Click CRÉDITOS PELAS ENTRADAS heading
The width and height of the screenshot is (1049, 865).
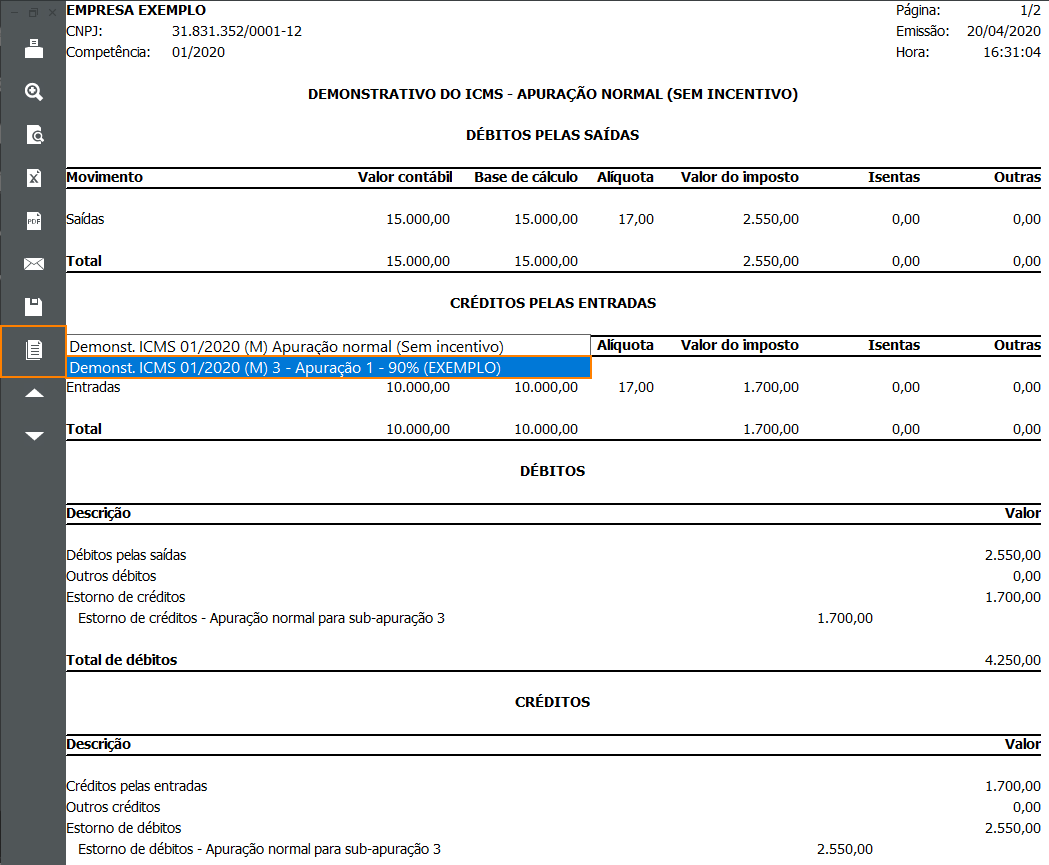pyautogui.click(x=553, y=303)
